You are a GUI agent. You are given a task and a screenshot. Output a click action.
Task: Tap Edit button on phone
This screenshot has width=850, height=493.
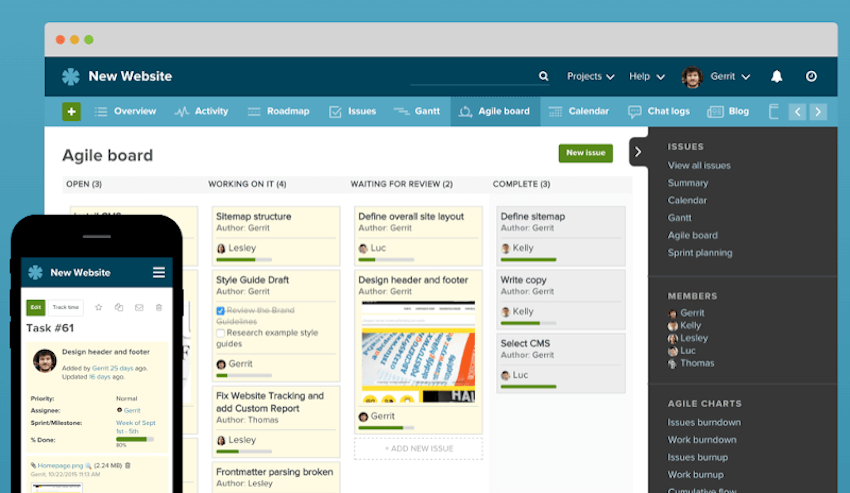tap(35, 308)
